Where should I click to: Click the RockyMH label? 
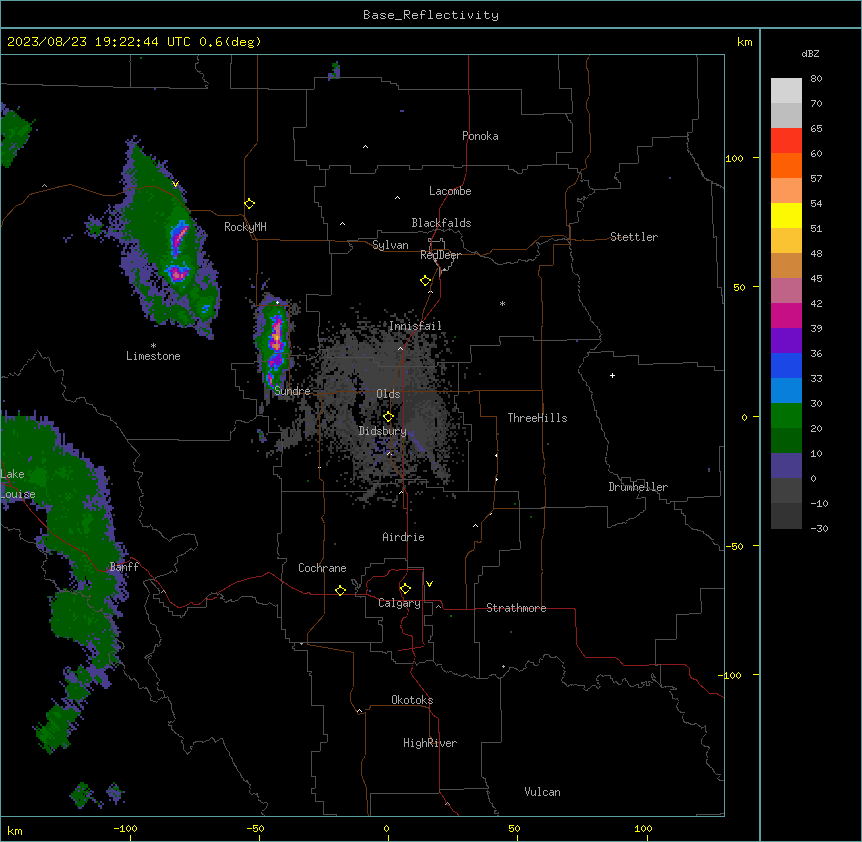click(x=245, y=227)
